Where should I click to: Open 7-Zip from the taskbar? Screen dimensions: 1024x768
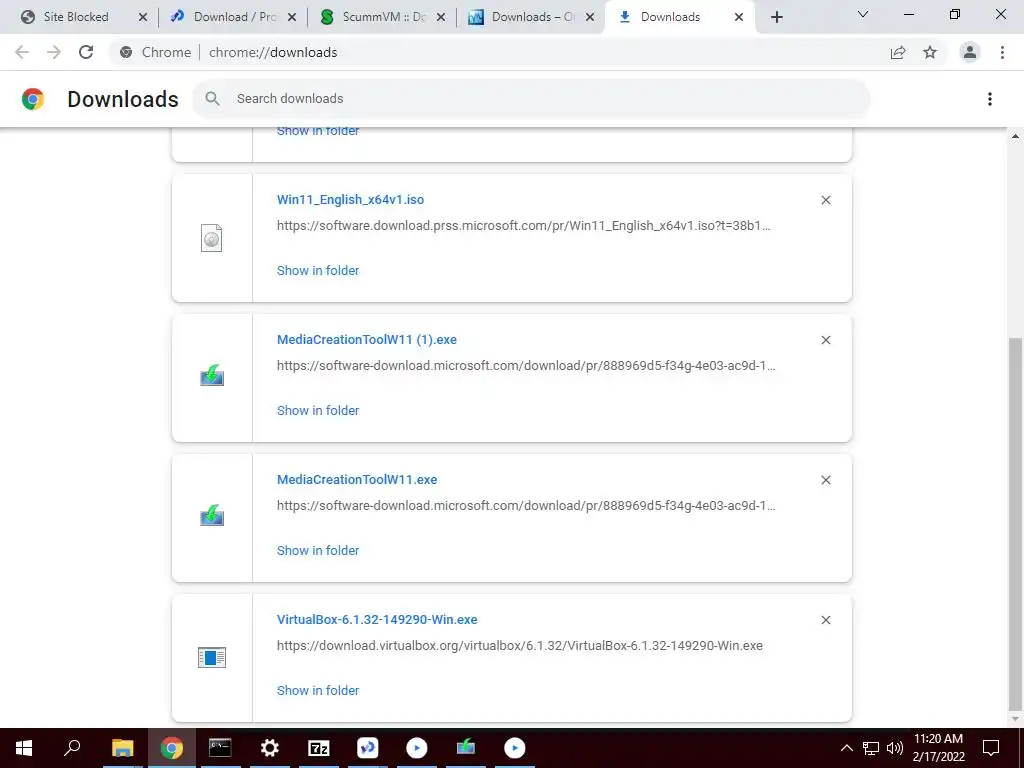tap(319, 748)
